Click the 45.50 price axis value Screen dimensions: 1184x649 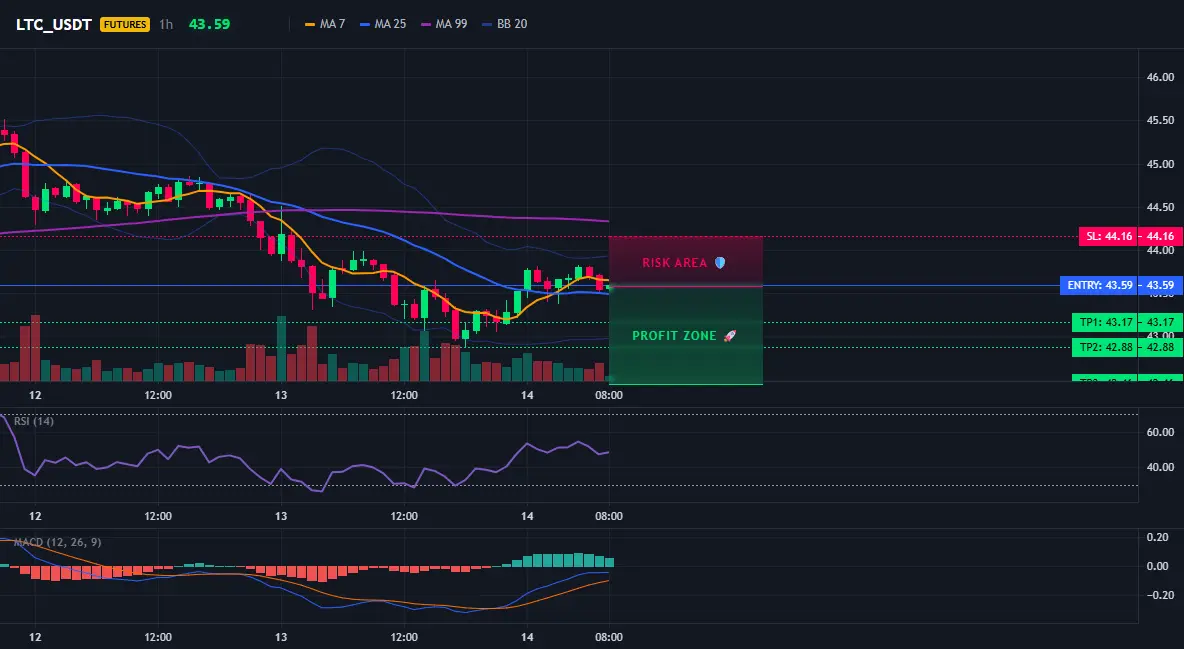click(1161, 120)
